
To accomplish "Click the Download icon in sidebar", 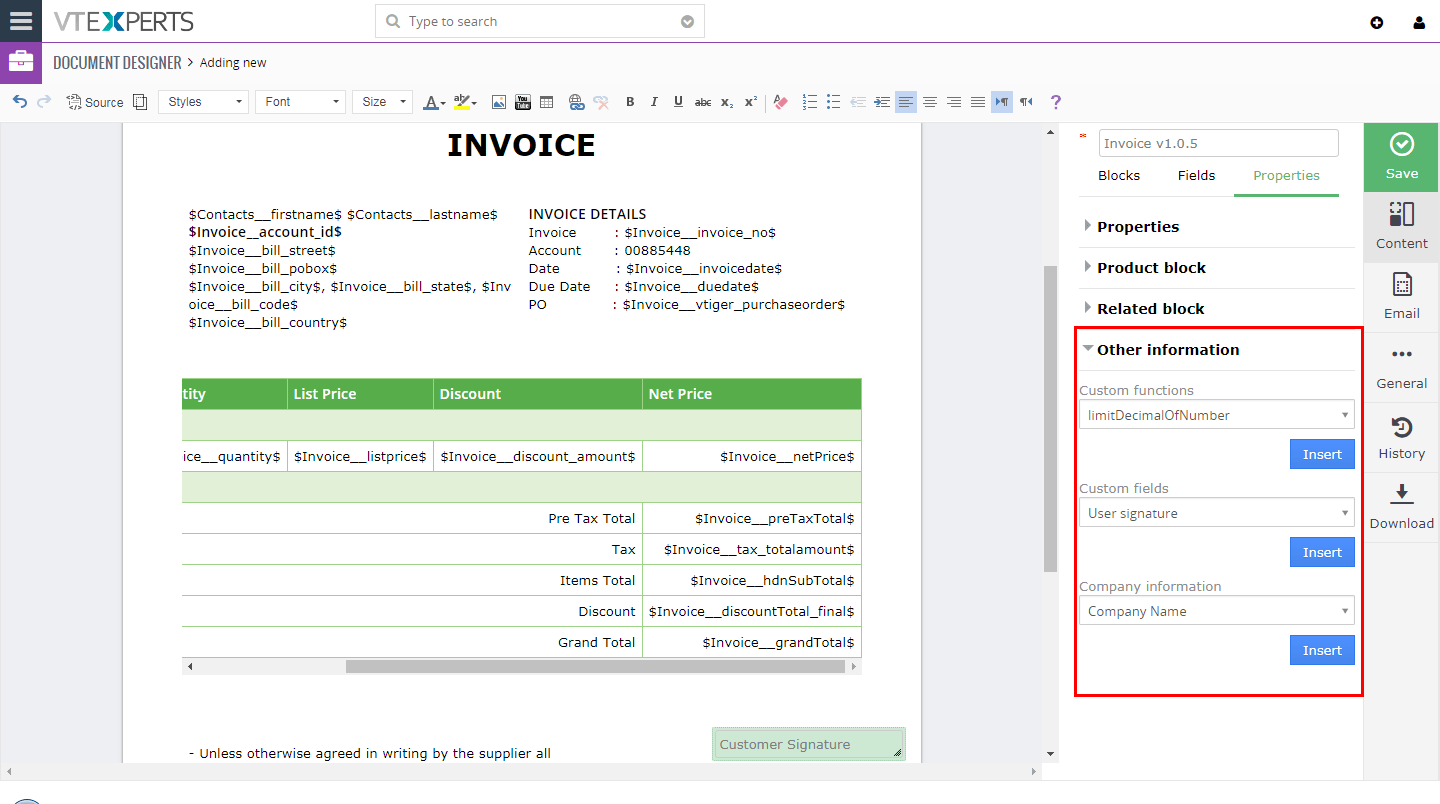I will tap(1401, 505).
